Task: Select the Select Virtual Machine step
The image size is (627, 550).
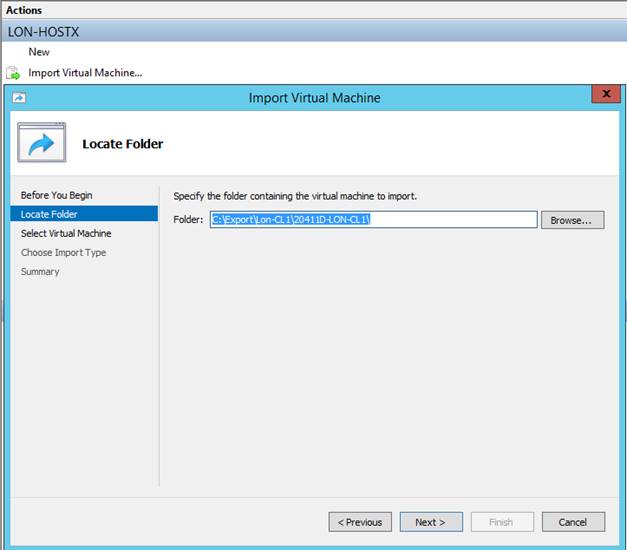Action: [66, 233]
